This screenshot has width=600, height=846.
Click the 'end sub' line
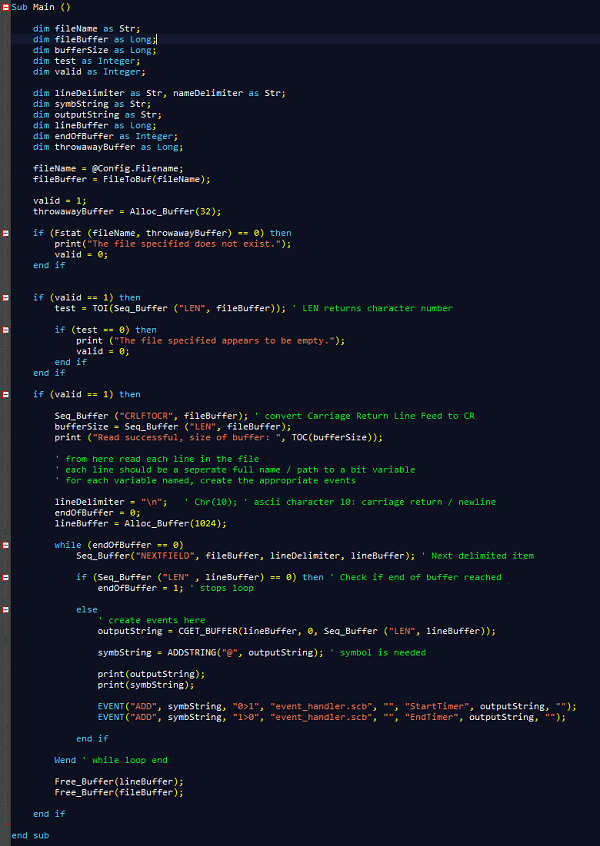[x=30, y=835]
